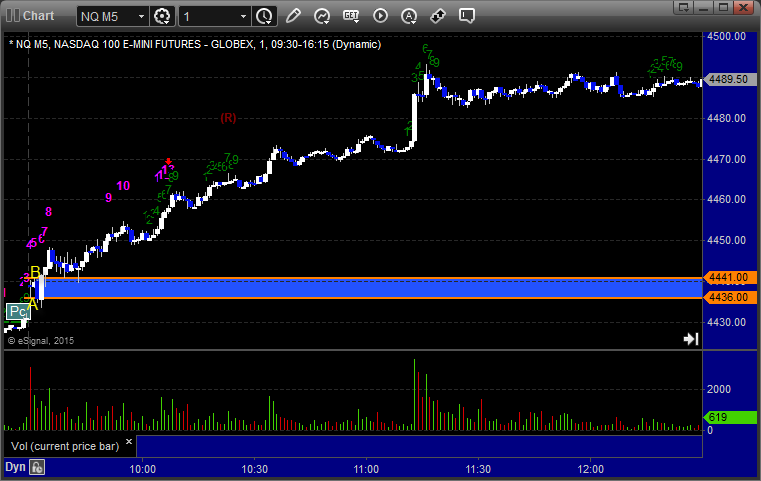Click the chart title NQ M5 NASDAQ text
Image resolution: width=761 pixels, height=481 pixels.
click(195, 44)
